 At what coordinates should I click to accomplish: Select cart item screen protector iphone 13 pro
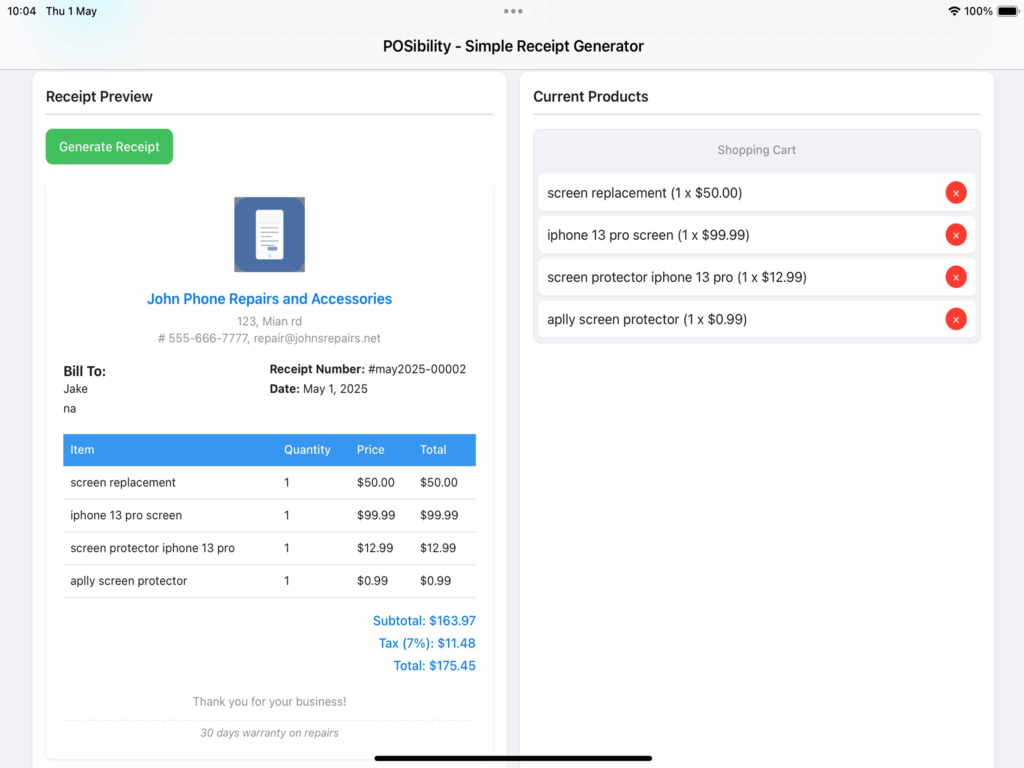point(756,277)
